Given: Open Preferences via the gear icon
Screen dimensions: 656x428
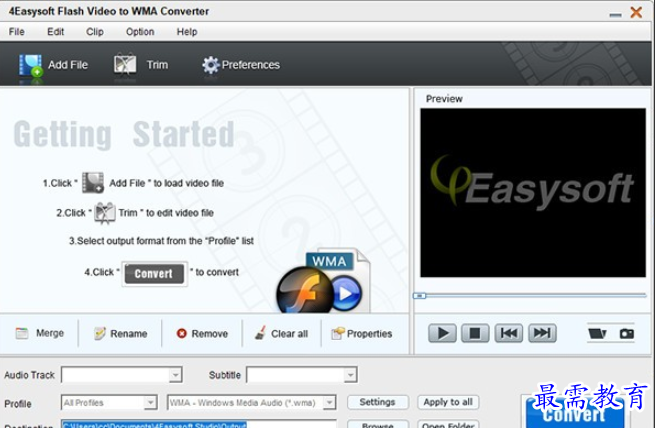Looking at the screenshot, I should click(x=210, y=65).
